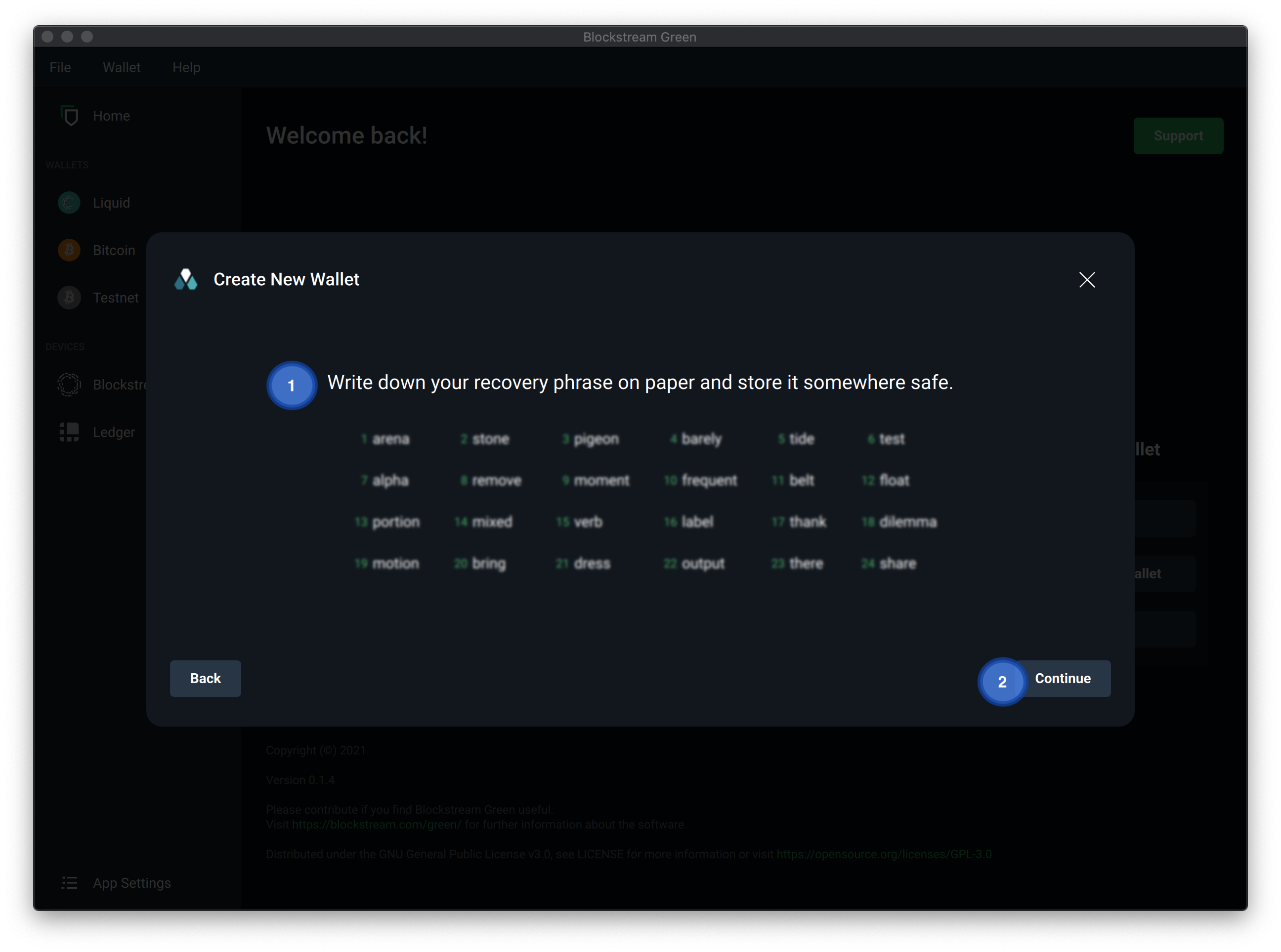The image size is (1281, 952).
Task: Click recovery word 14 'mixed'
Action: 492,522
